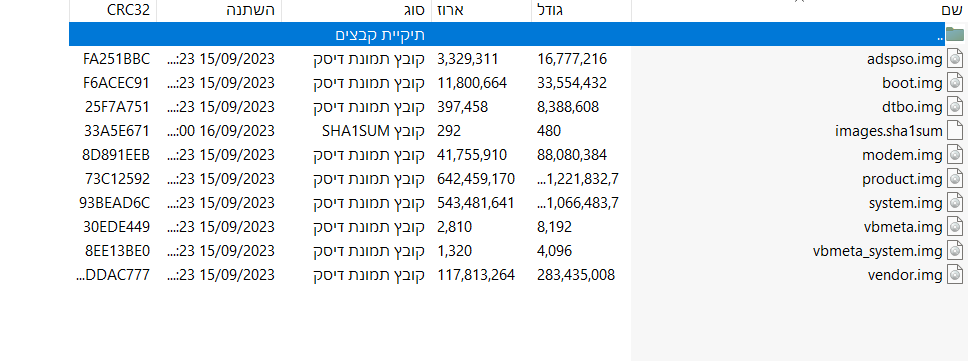Click the modem.img disk image icon
968x361 pixels.
pos(955,155)
